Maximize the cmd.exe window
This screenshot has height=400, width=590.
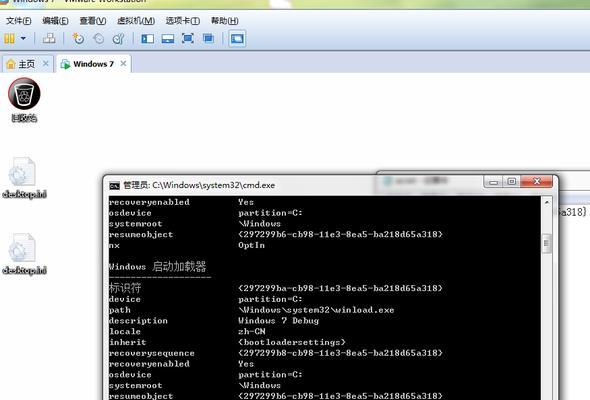click(512, 182)
